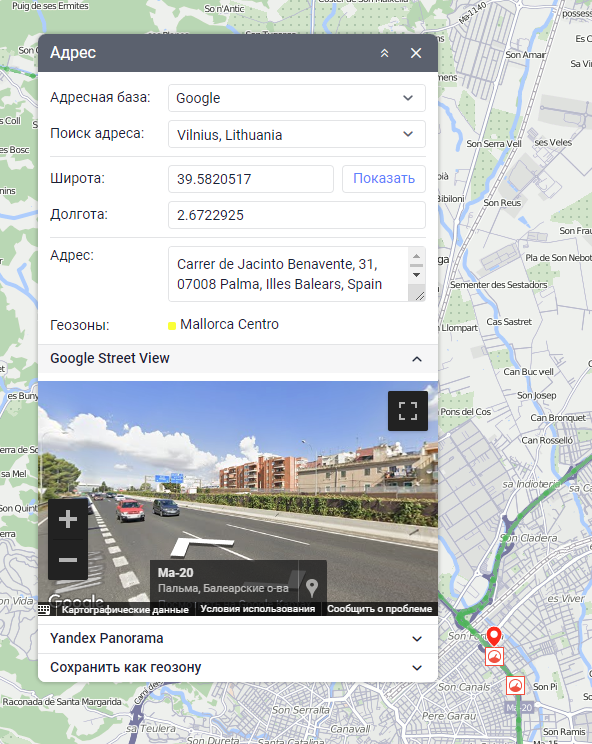Click the Показать button
The height and width of the screenshot is (744, 592).
pyautogui.click(x=384, y=179)
